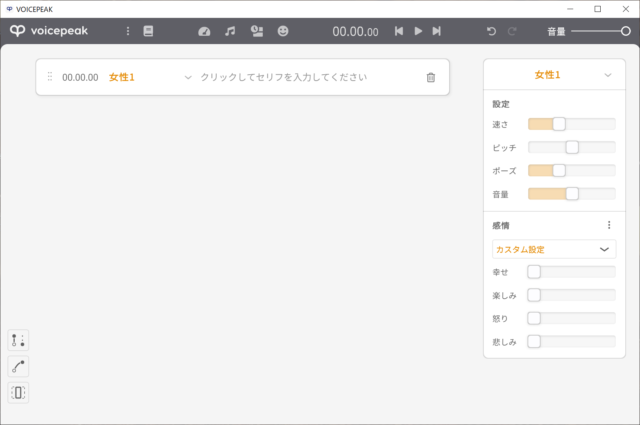
Task: Click the redo arrow icon
Action: (x=512, y=31)
